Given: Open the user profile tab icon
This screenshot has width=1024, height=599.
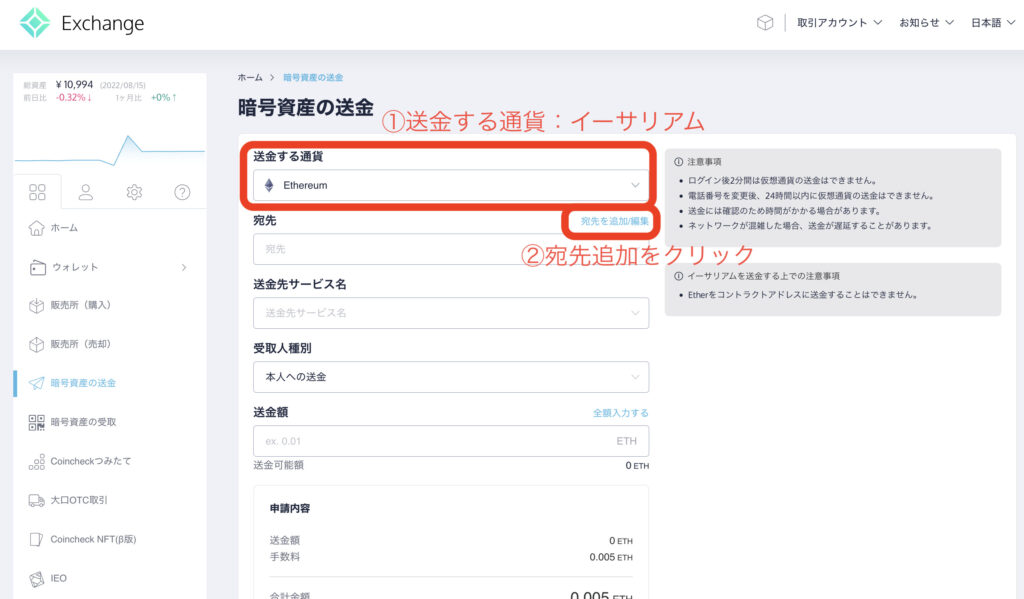Looking at the screenshot, I should [86, 192].
